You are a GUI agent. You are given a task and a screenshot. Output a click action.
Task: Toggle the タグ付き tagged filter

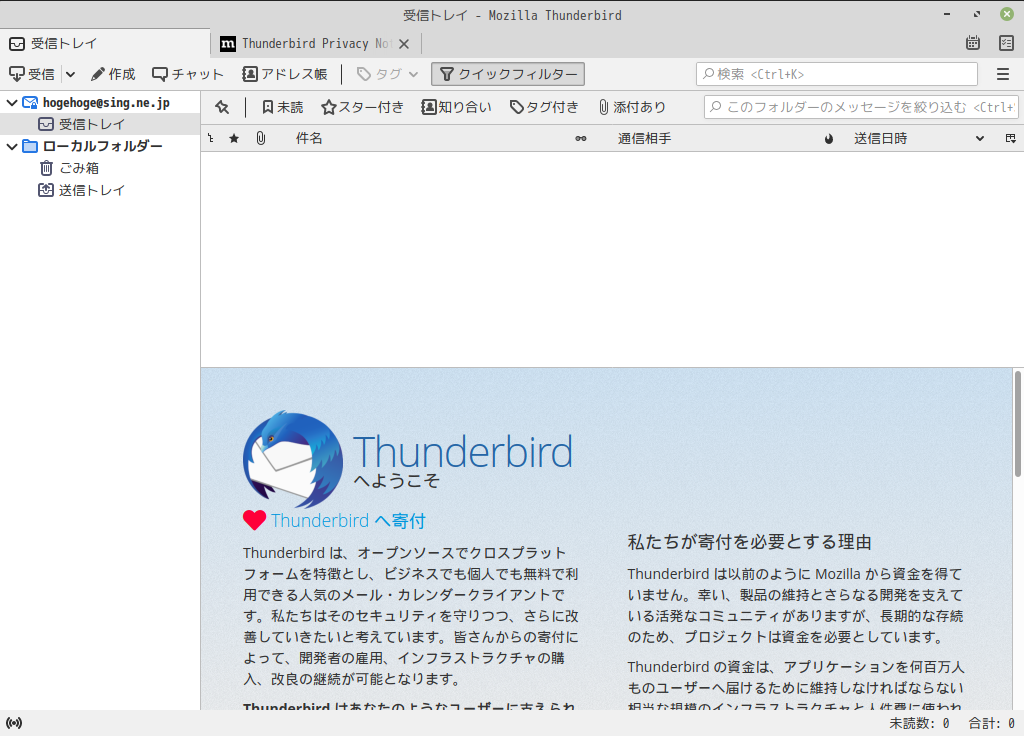point(544,107)
